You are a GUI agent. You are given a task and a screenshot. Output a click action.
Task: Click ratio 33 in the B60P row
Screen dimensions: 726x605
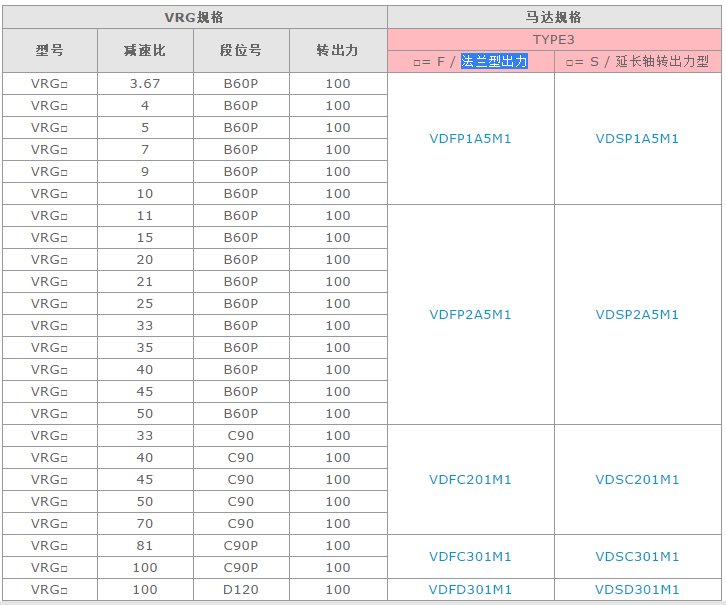tap(145, 325)
